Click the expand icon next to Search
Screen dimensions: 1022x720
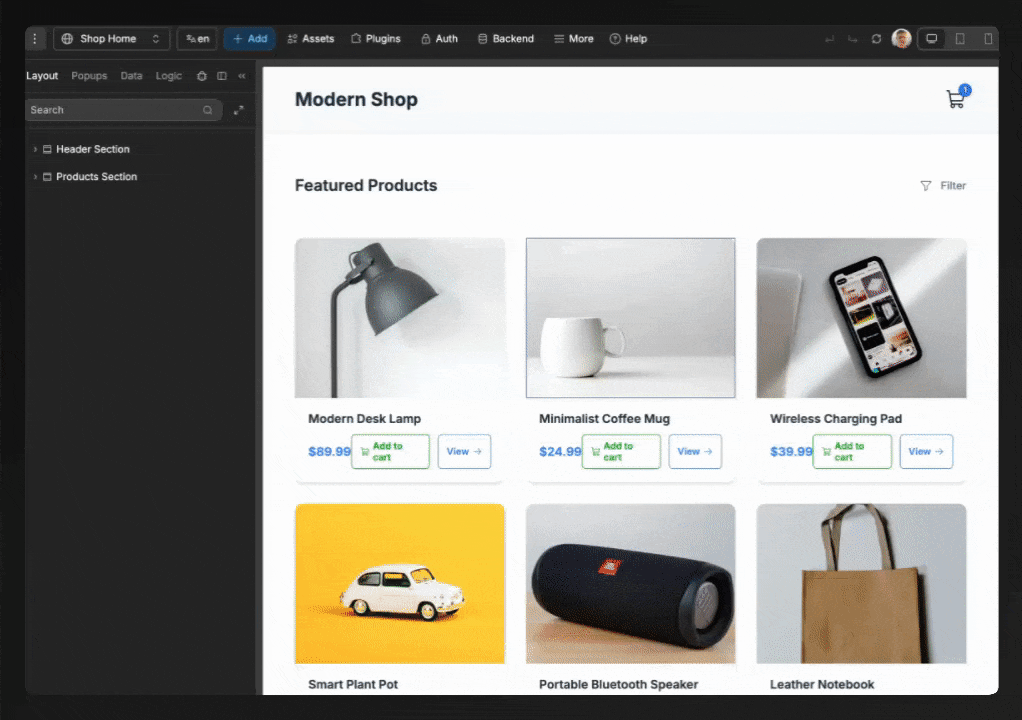tap(238, 110)
